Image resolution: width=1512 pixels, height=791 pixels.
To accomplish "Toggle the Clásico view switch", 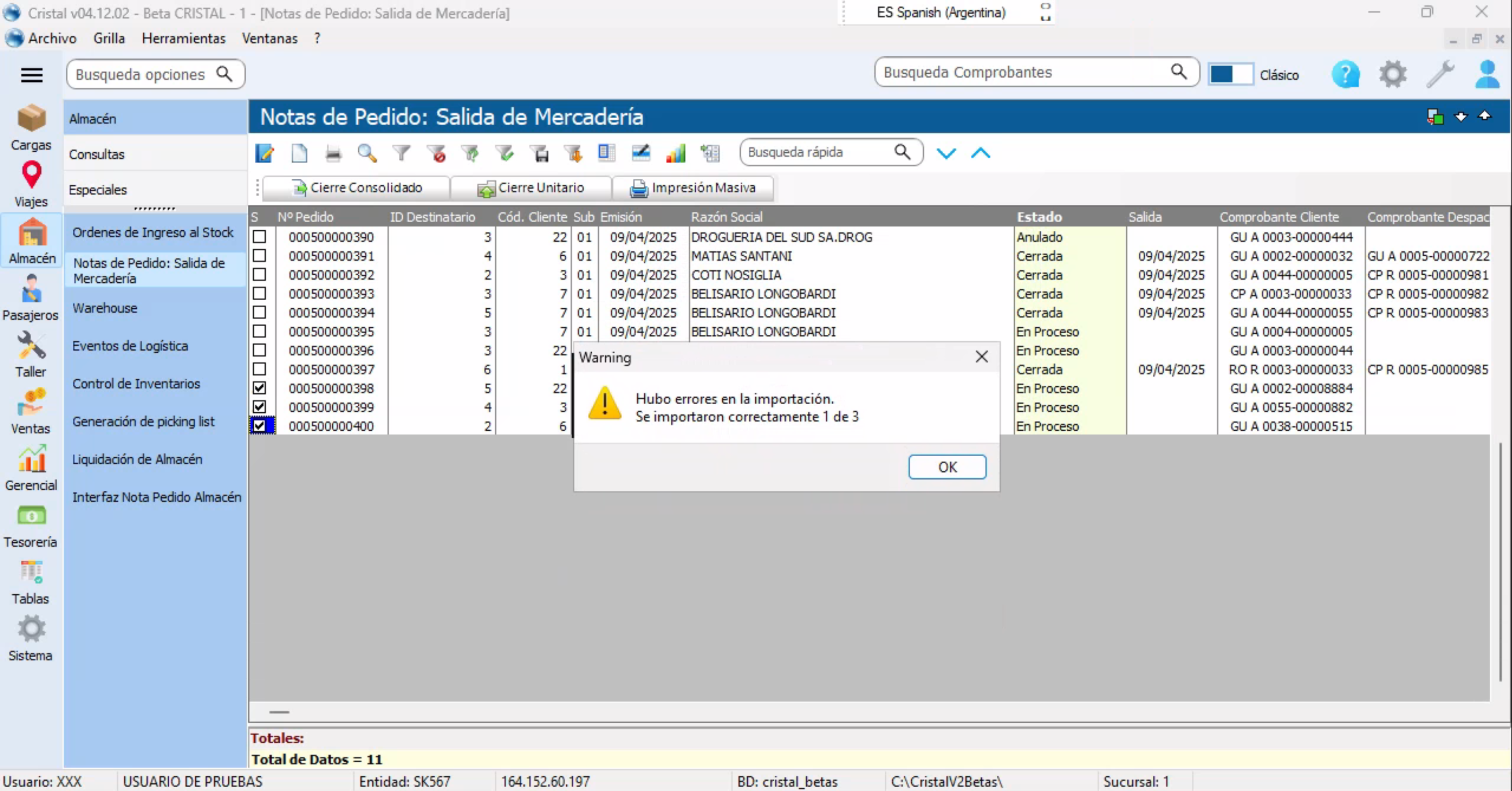I will [x=1231, y=75].
